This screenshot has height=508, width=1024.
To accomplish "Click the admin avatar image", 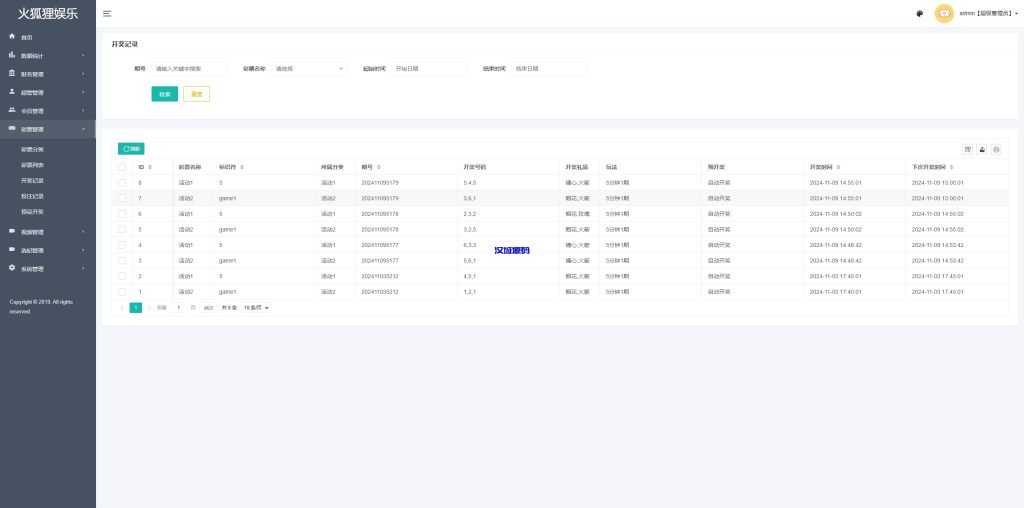I will pos(944,13).
